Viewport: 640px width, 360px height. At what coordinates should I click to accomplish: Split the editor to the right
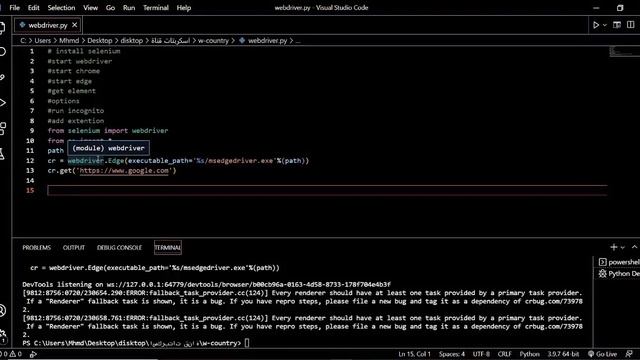point(631,25)
